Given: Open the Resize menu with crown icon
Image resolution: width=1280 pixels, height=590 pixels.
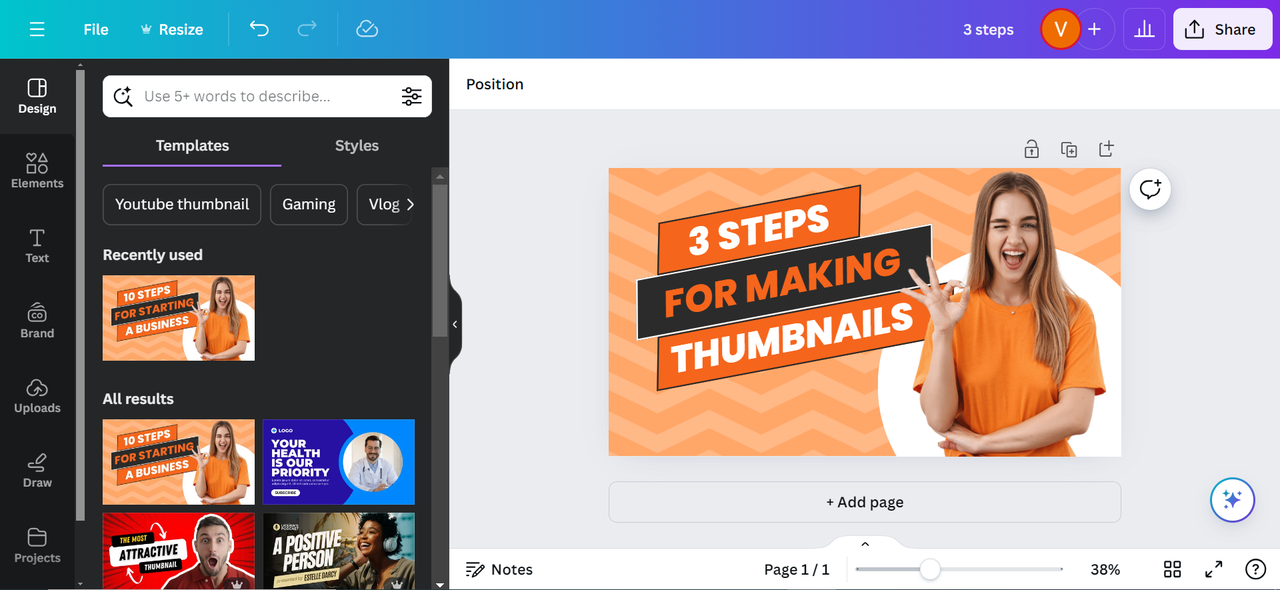Looking at the screenshot, I should point(171,29).
